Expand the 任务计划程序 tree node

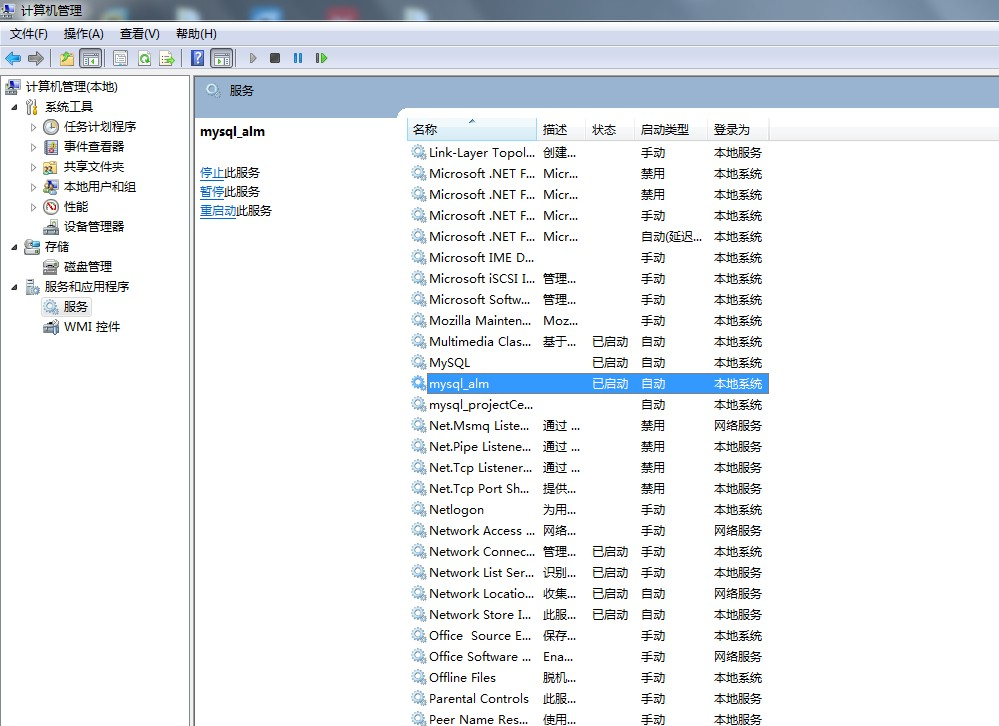pos(33,127)
